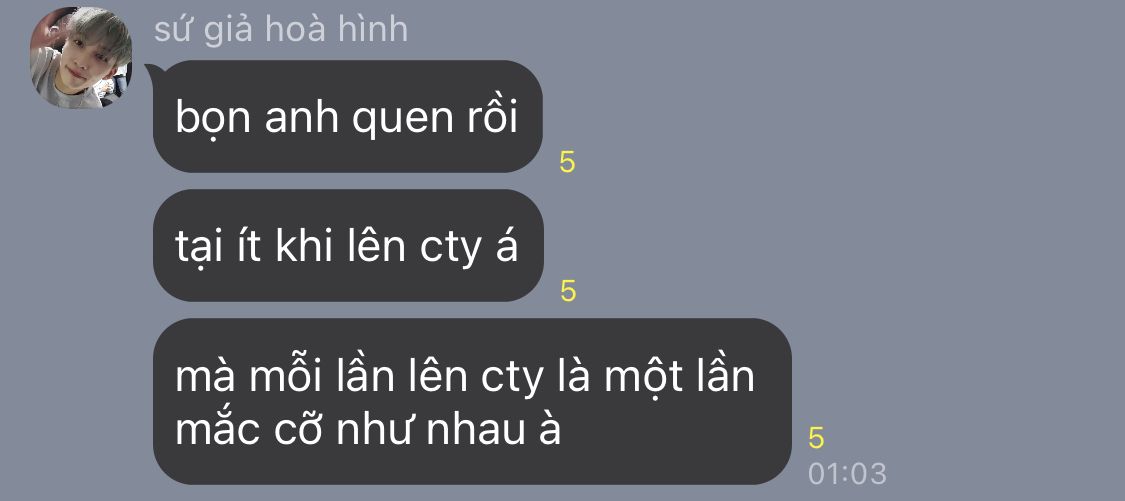Screen dimensions: 1125x501
Task: Click the 01:03 timestamp
Action: 847,474
